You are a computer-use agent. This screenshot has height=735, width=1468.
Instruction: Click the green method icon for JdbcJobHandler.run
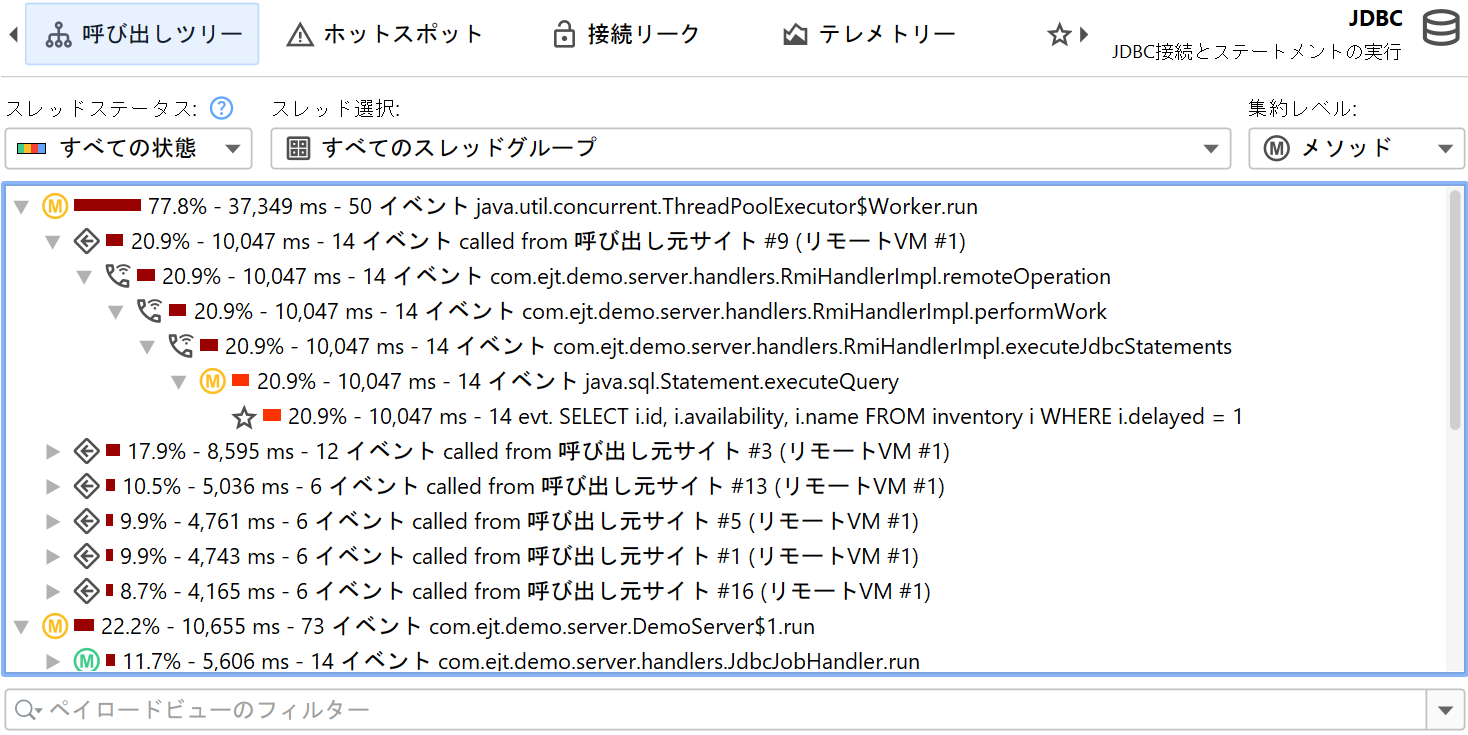86,661
